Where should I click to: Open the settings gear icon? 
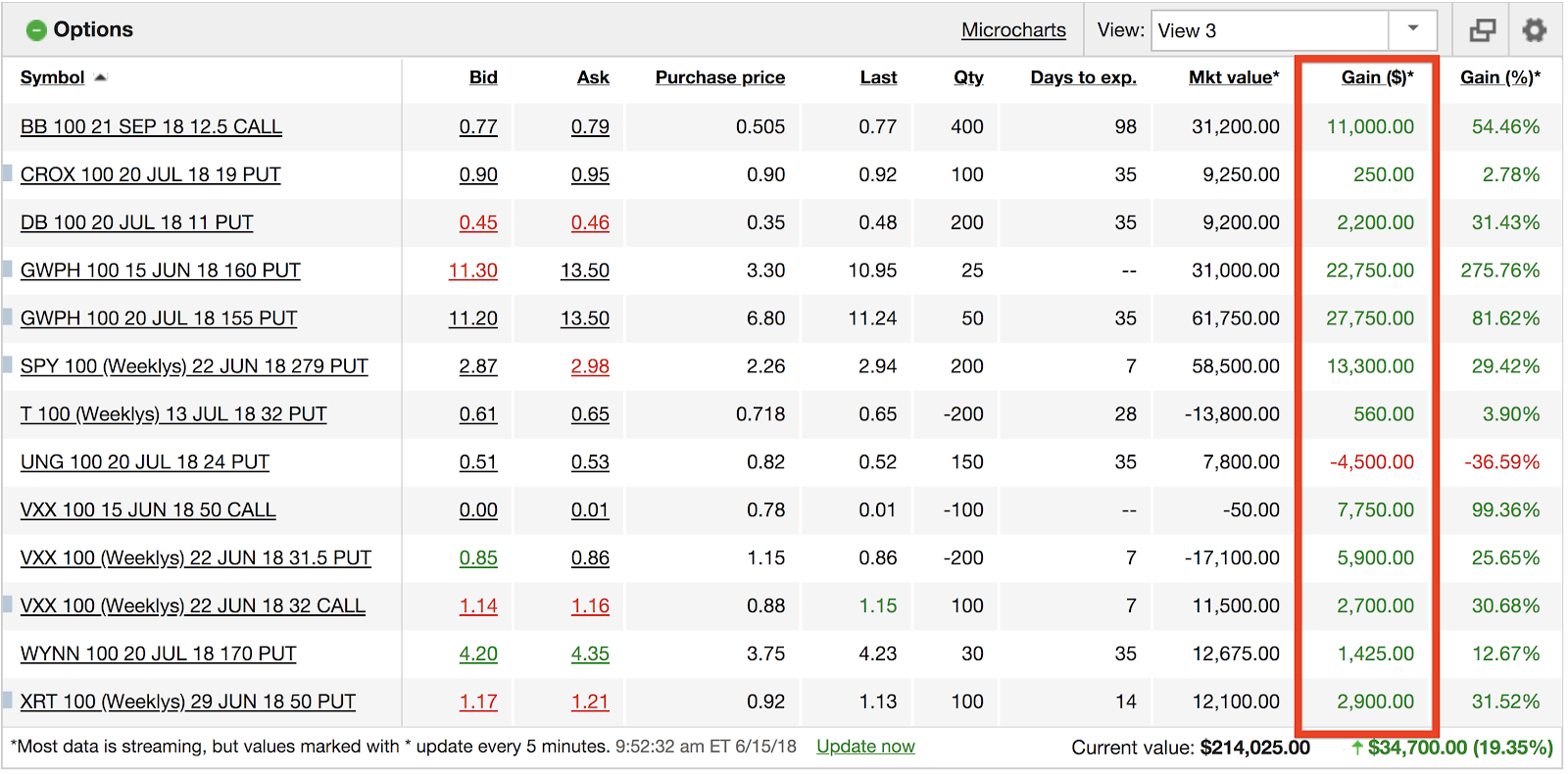[1535, 30]
